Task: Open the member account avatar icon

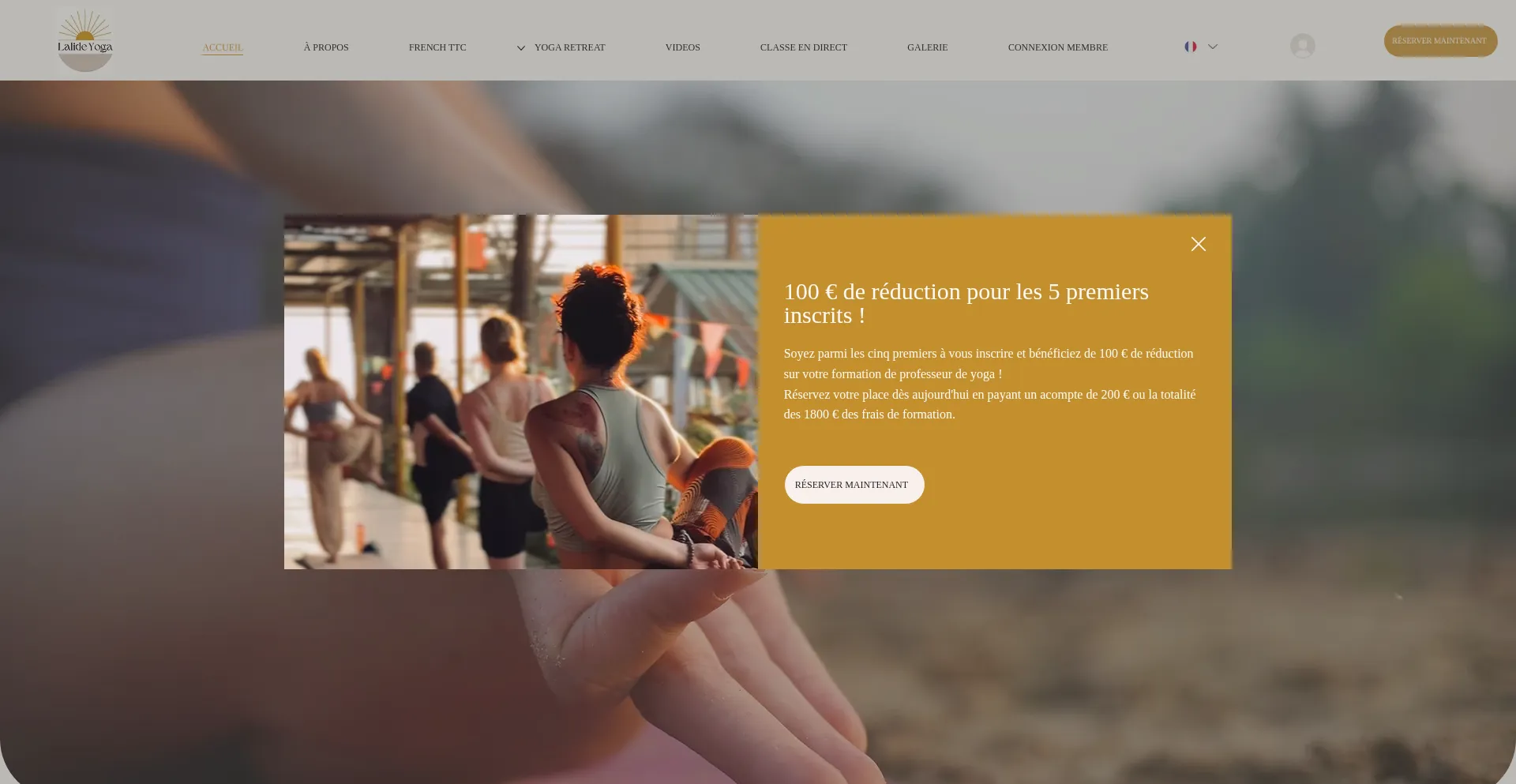Action: pyautogui.click(x=1302, y=46)
